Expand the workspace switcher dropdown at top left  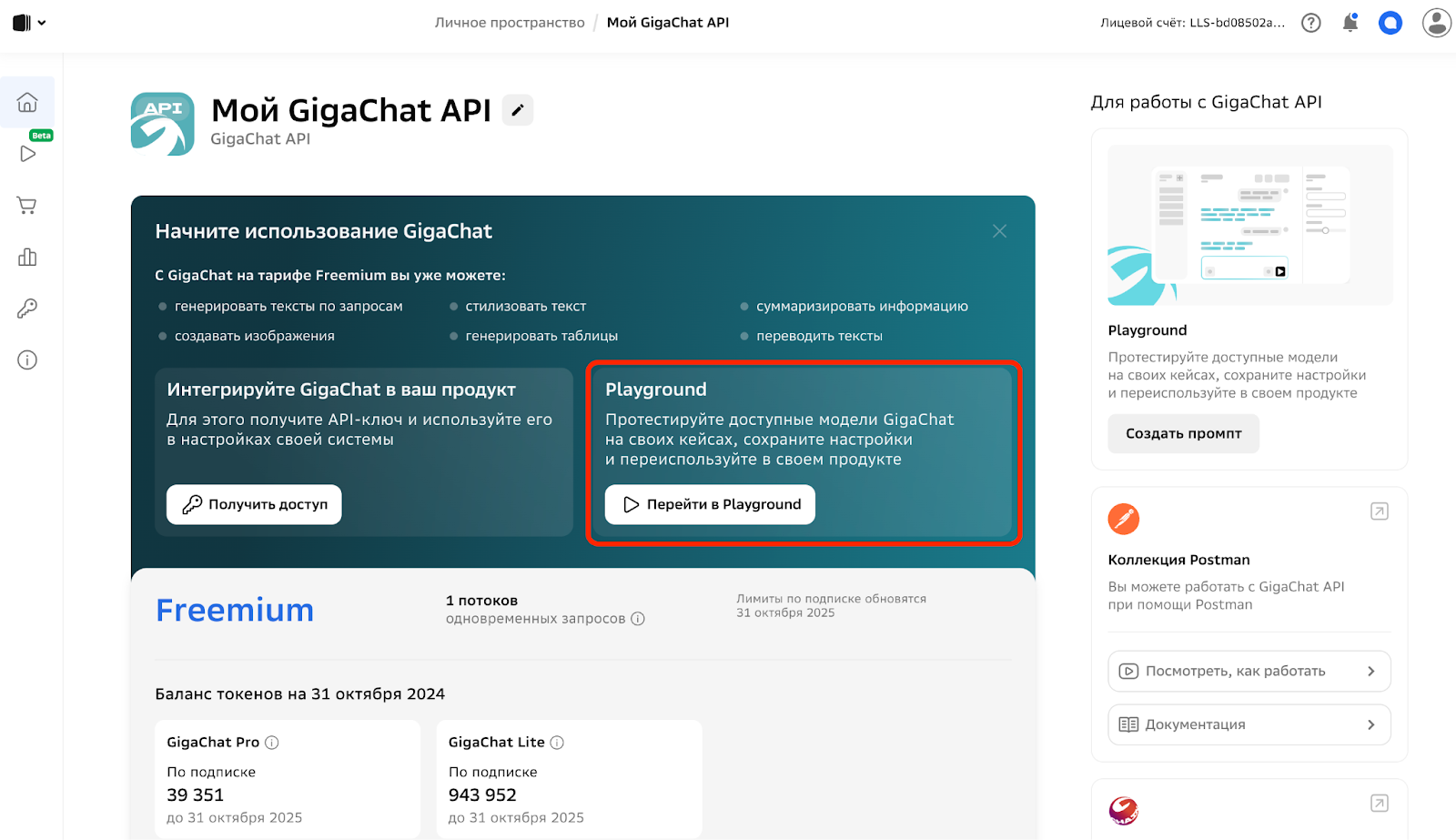pyautogui.click(x=29, y=23)
